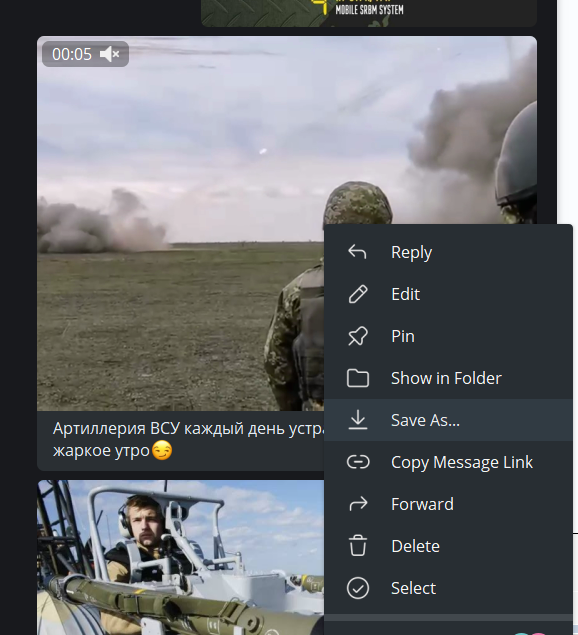This screenshot has height=635, width=578.
Task: Select Save As... menu entry
Action: [448, 420]
